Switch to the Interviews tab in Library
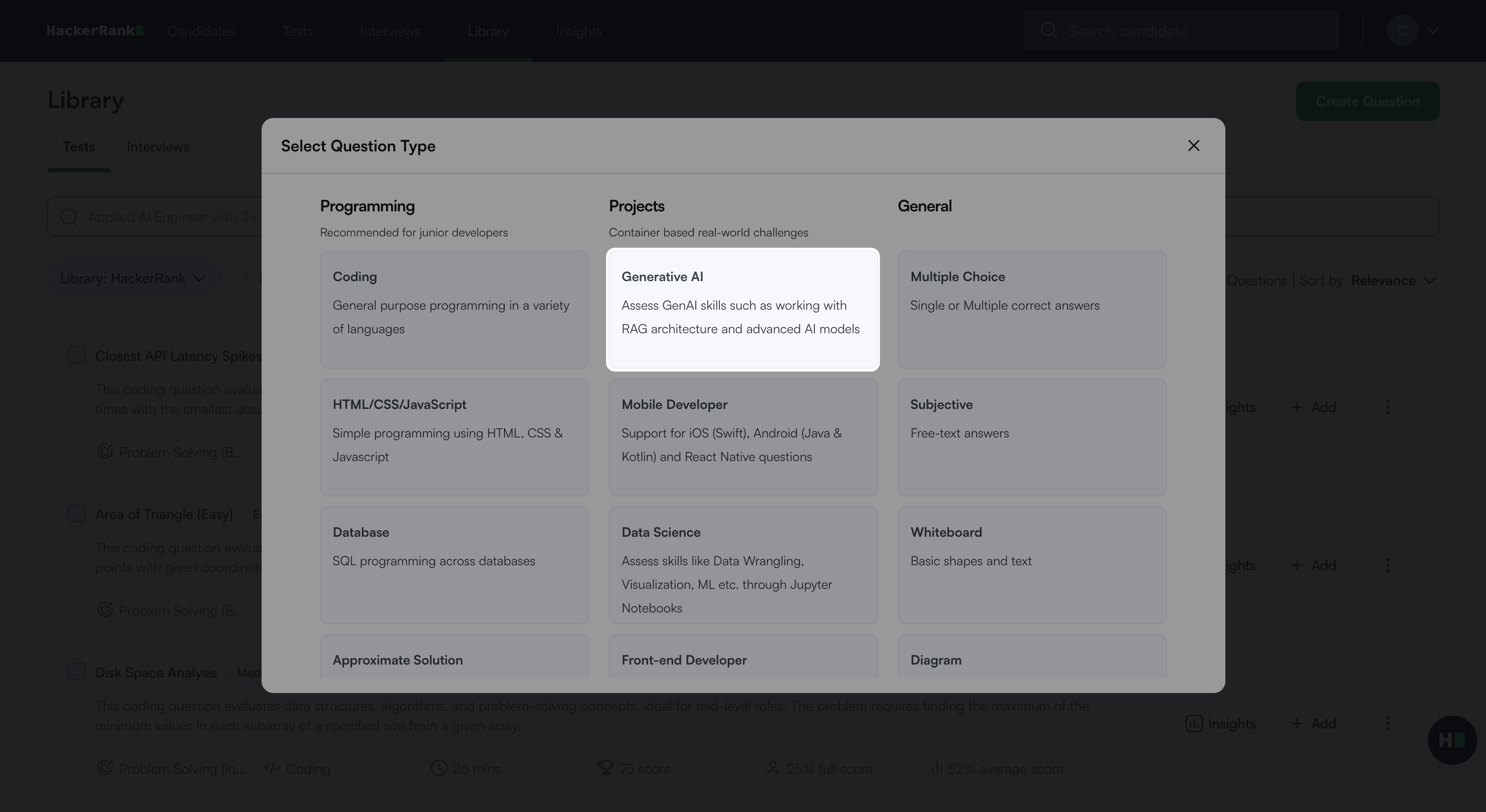 [158, 147]
